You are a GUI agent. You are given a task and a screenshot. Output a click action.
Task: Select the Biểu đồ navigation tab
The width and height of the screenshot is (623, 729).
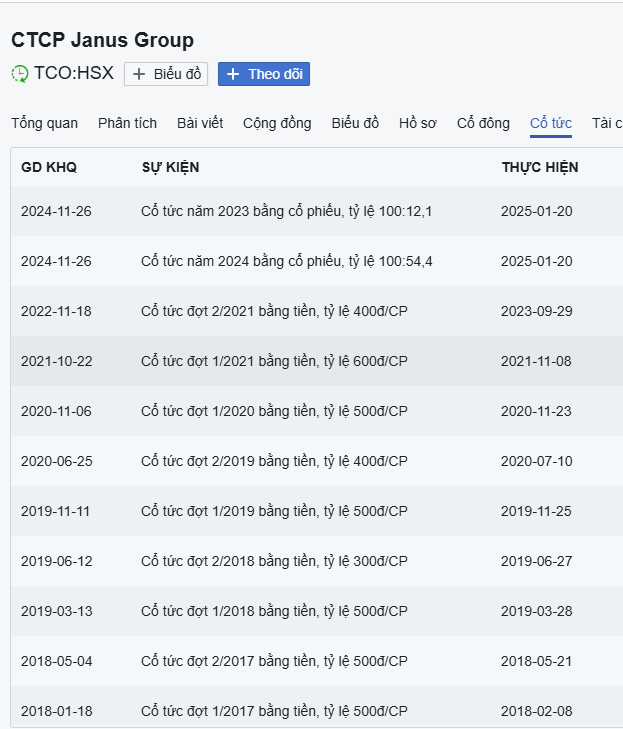355,123
